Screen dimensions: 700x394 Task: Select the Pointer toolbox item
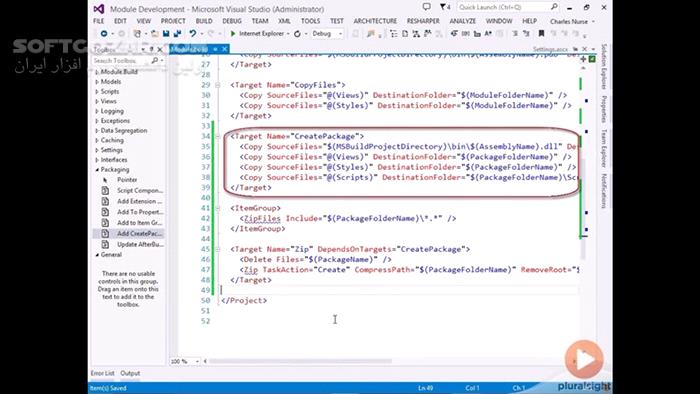[127, 179]
